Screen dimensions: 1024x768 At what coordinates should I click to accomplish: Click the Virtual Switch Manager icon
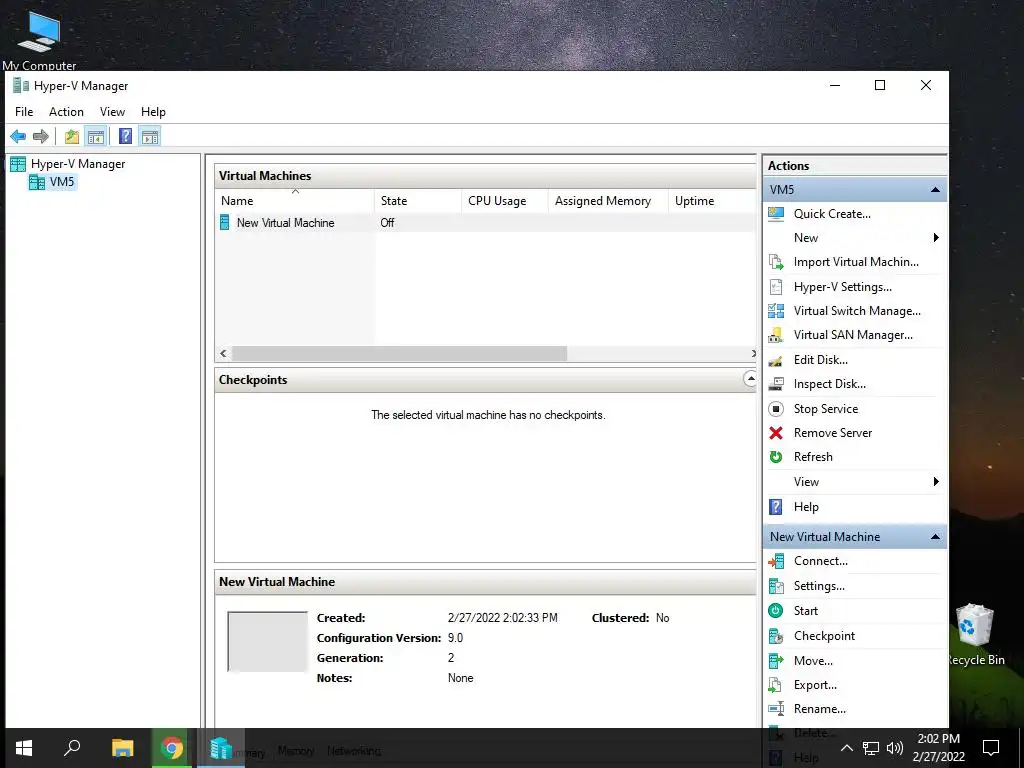click(x=776, y=311)
